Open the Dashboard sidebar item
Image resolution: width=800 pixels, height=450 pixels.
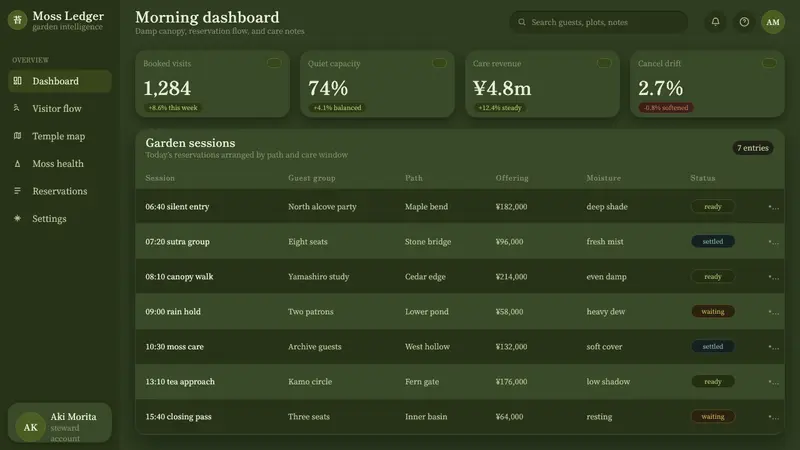60,81
